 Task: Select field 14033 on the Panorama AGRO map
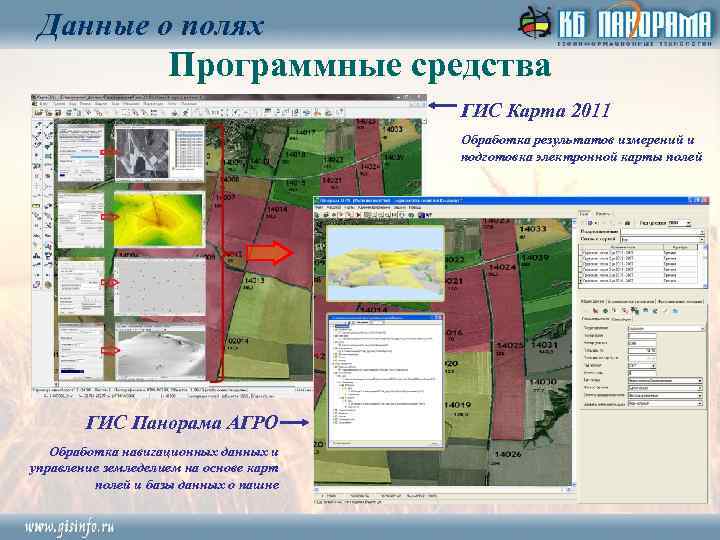pyautogui.click(x=533, y=228)
